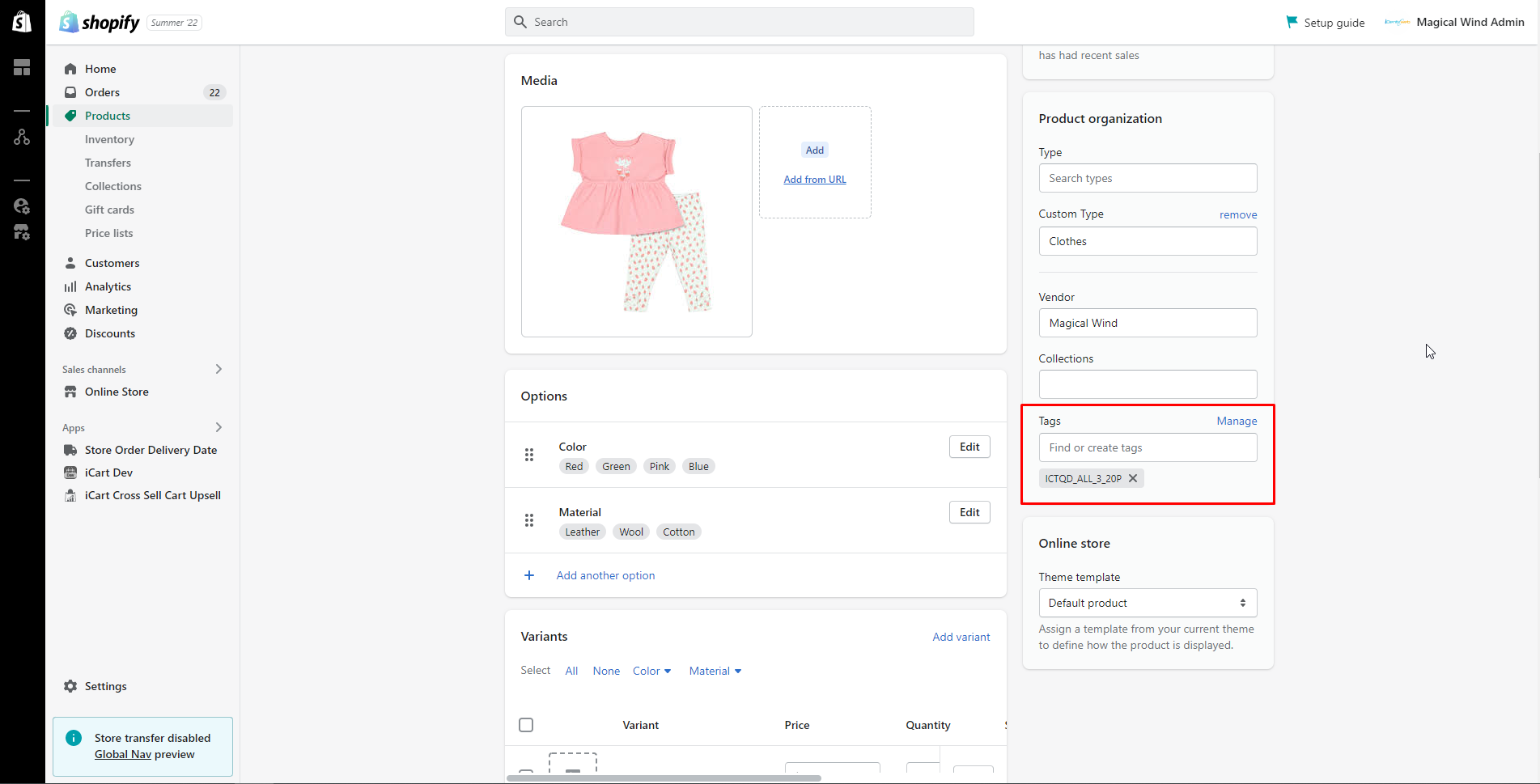Click the network nodes icon in left rail
This screenshot has height=784, width=1540.
coord(22,138)
